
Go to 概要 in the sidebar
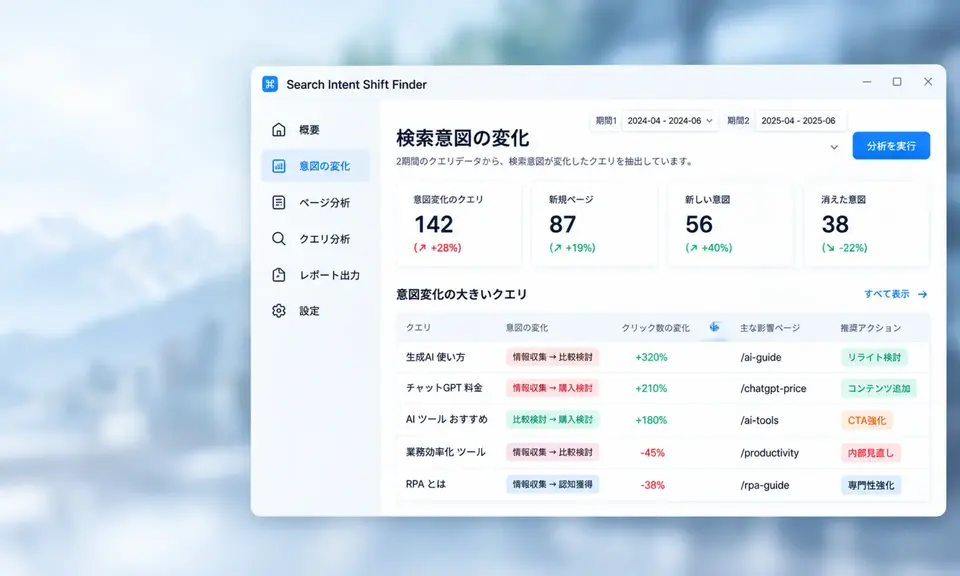point(316,130)
